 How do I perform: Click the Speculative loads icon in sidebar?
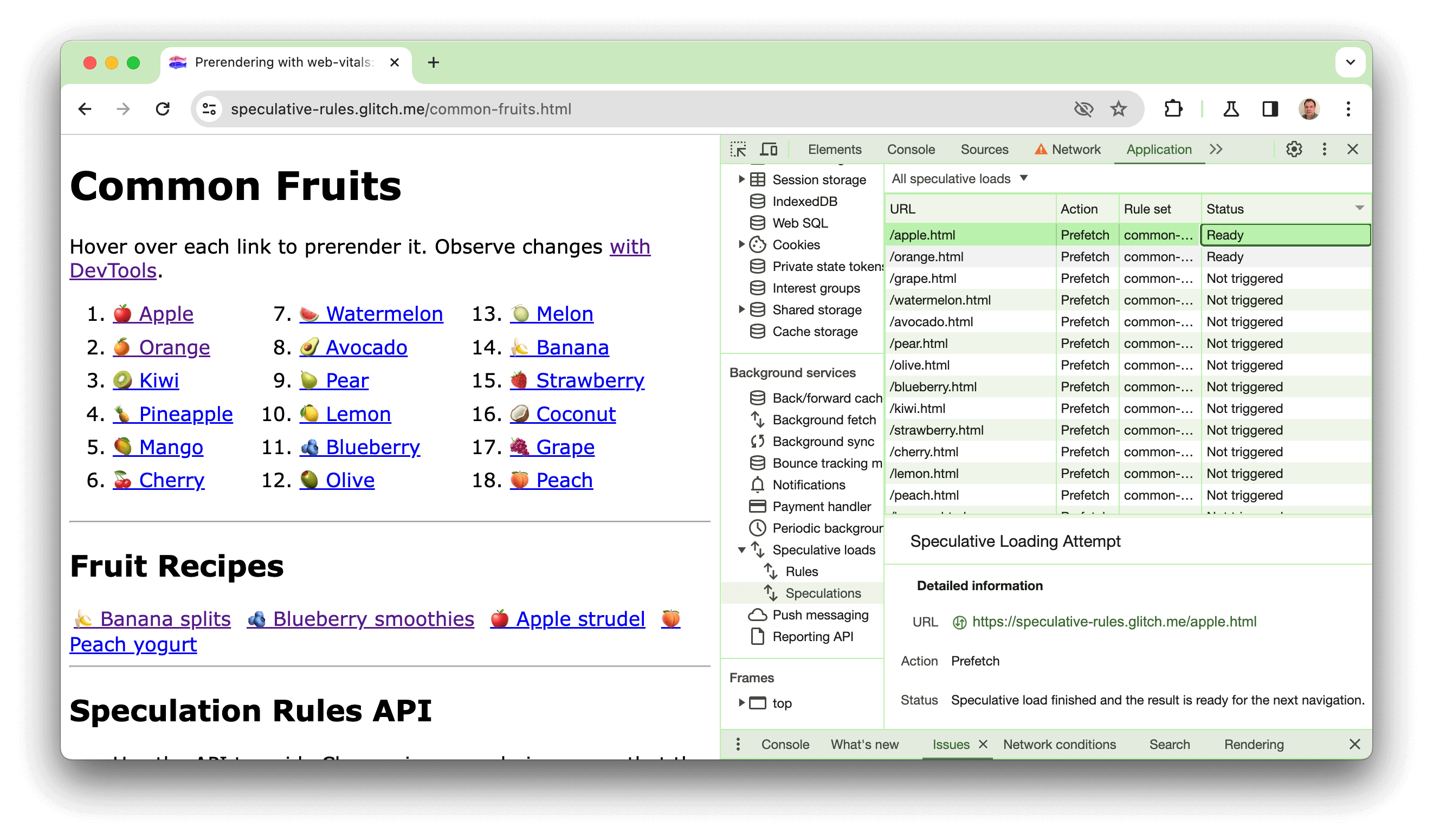pos(758,549)
